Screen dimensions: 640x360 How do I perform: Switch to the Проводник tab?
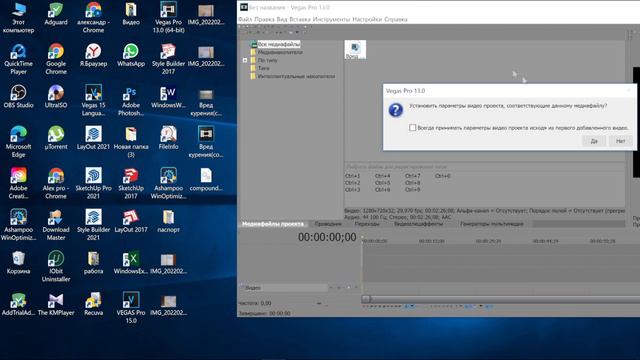(328, 224)
